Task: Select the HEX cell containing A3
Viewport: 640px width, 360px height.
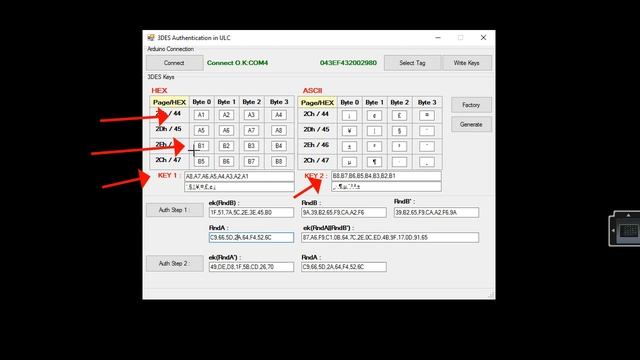Action: 251,115
